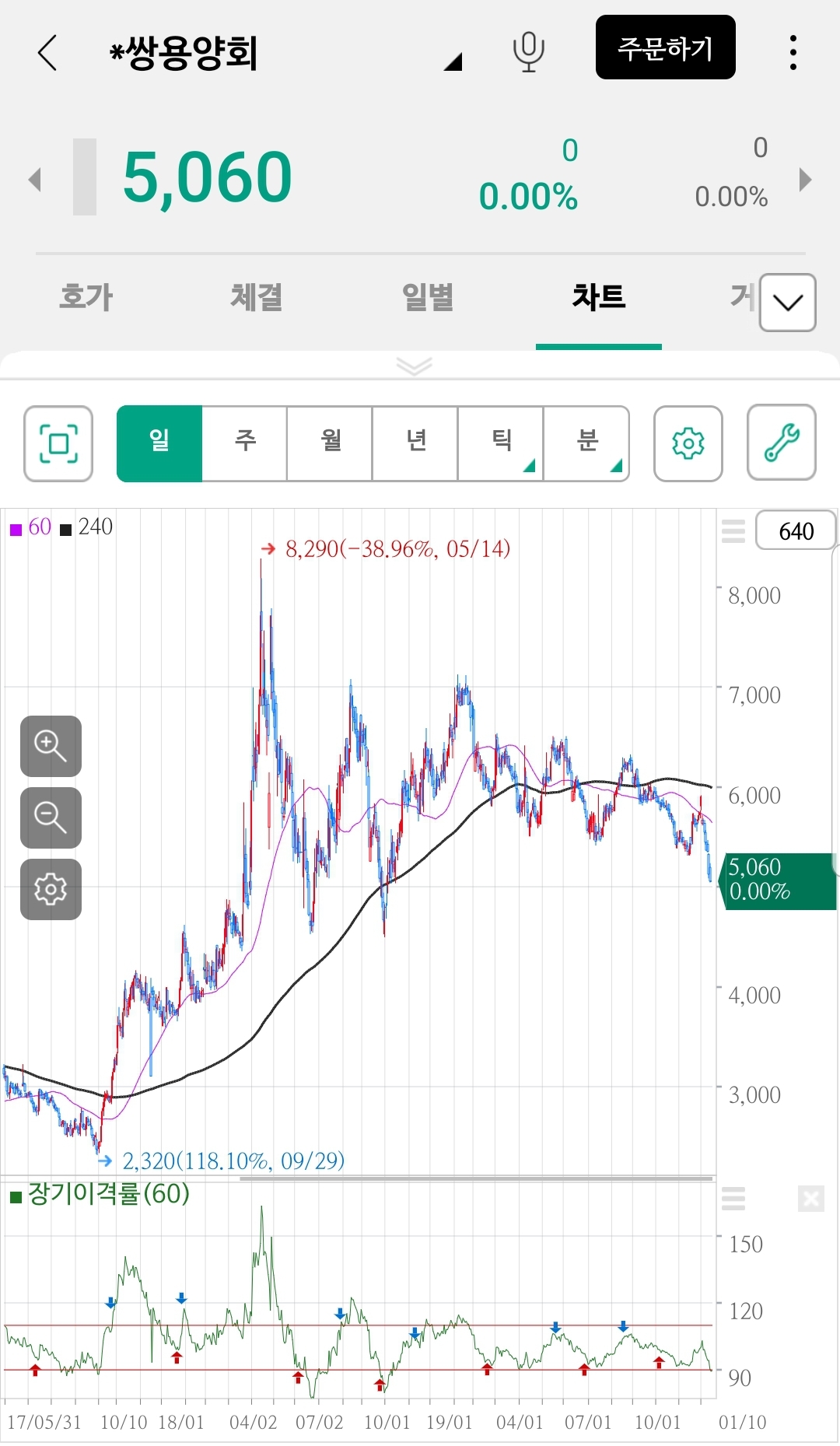The width and height of the screenshot is (840, 1446).
Task: Zoom out on the chart
Action: coord(51,818)
